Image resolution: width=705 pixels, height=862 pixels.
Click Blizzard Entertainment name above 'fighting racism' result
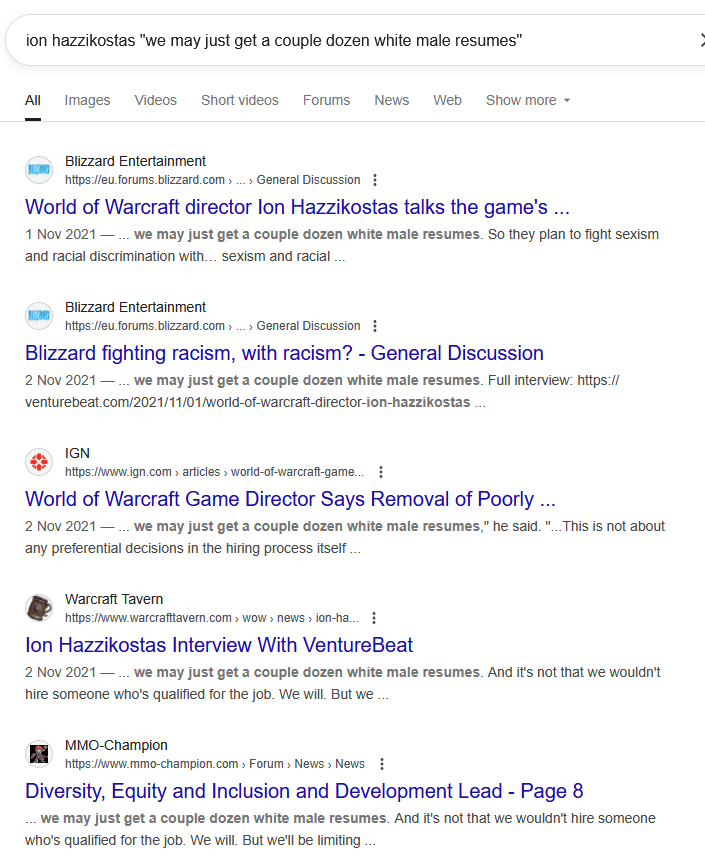coord(135,307)
